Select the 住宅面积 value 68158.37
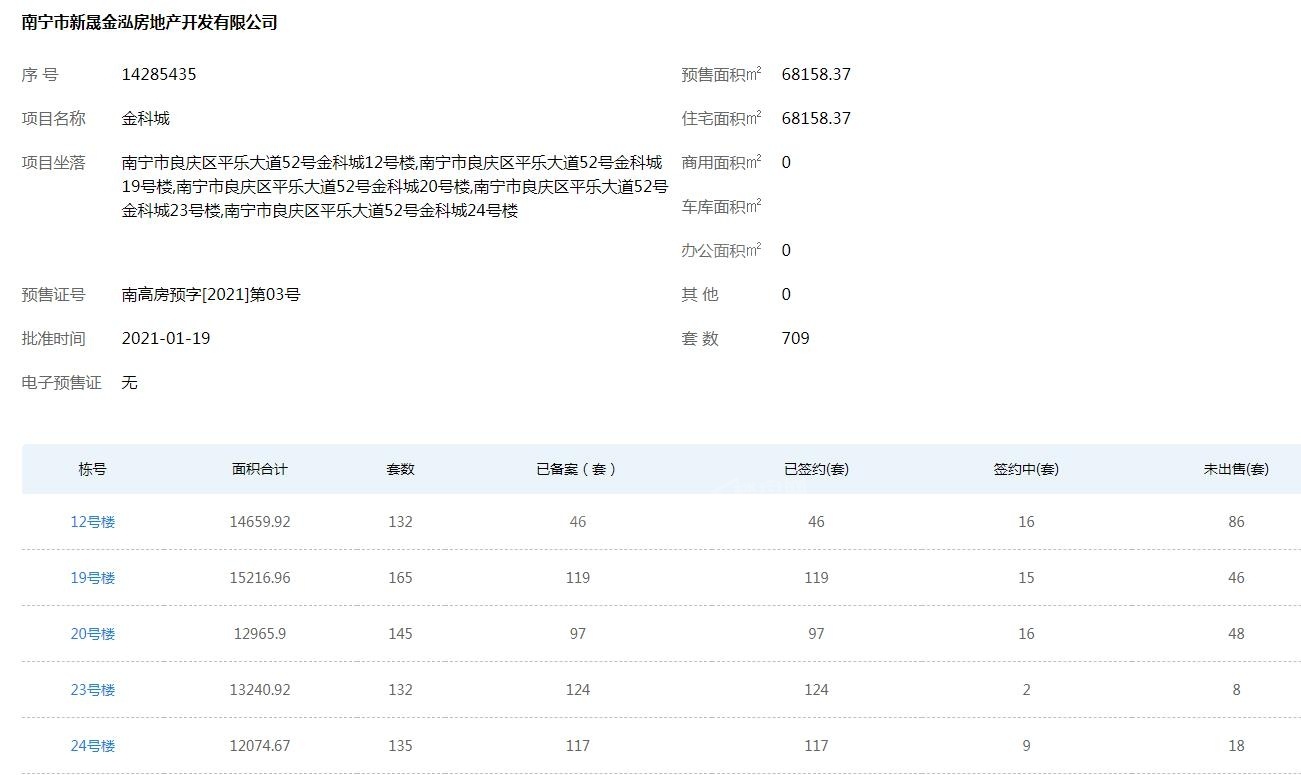This screenshot has width=1301, height=775. [816, 118]
